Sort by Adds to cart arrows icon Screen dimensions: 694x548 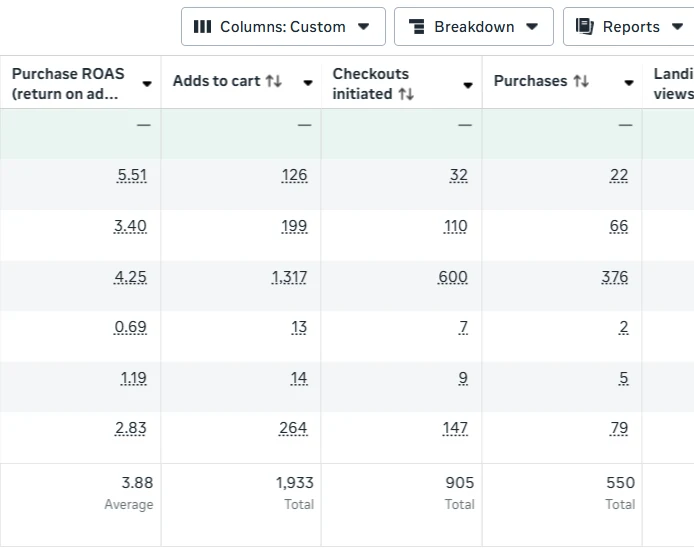click(274, 81)
